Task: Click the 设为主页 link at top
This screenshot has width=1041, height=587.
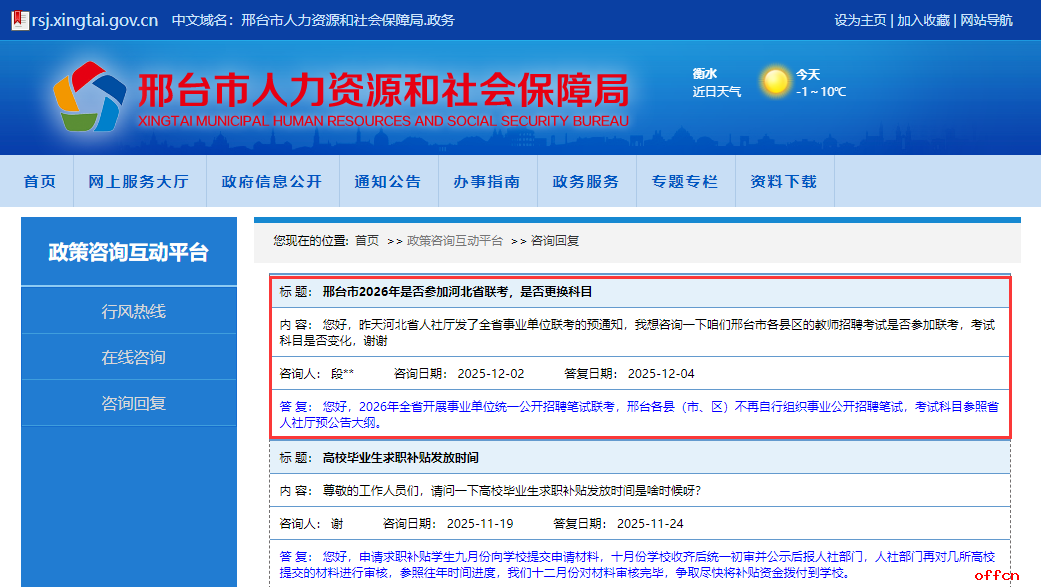Action: (x=860, y=20)
